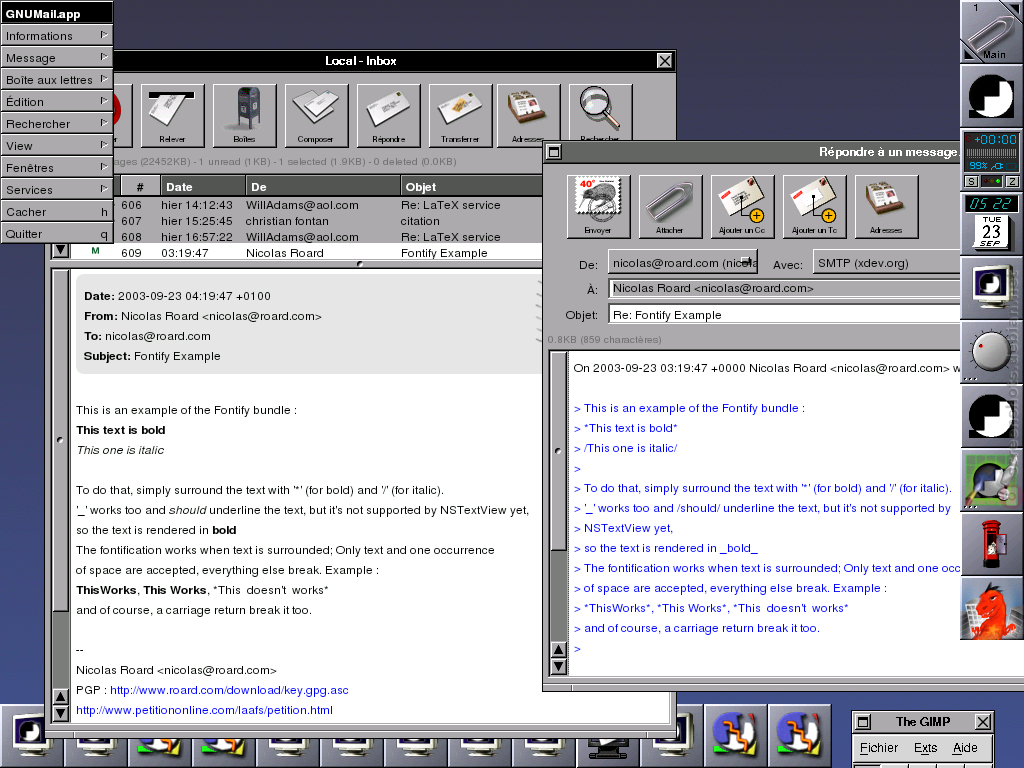This screenshot has height=768, width=1024.
Task: Click the envelope icon right of Ajouter un Cc
Action: pyautogui.click(x=814, y=206)
